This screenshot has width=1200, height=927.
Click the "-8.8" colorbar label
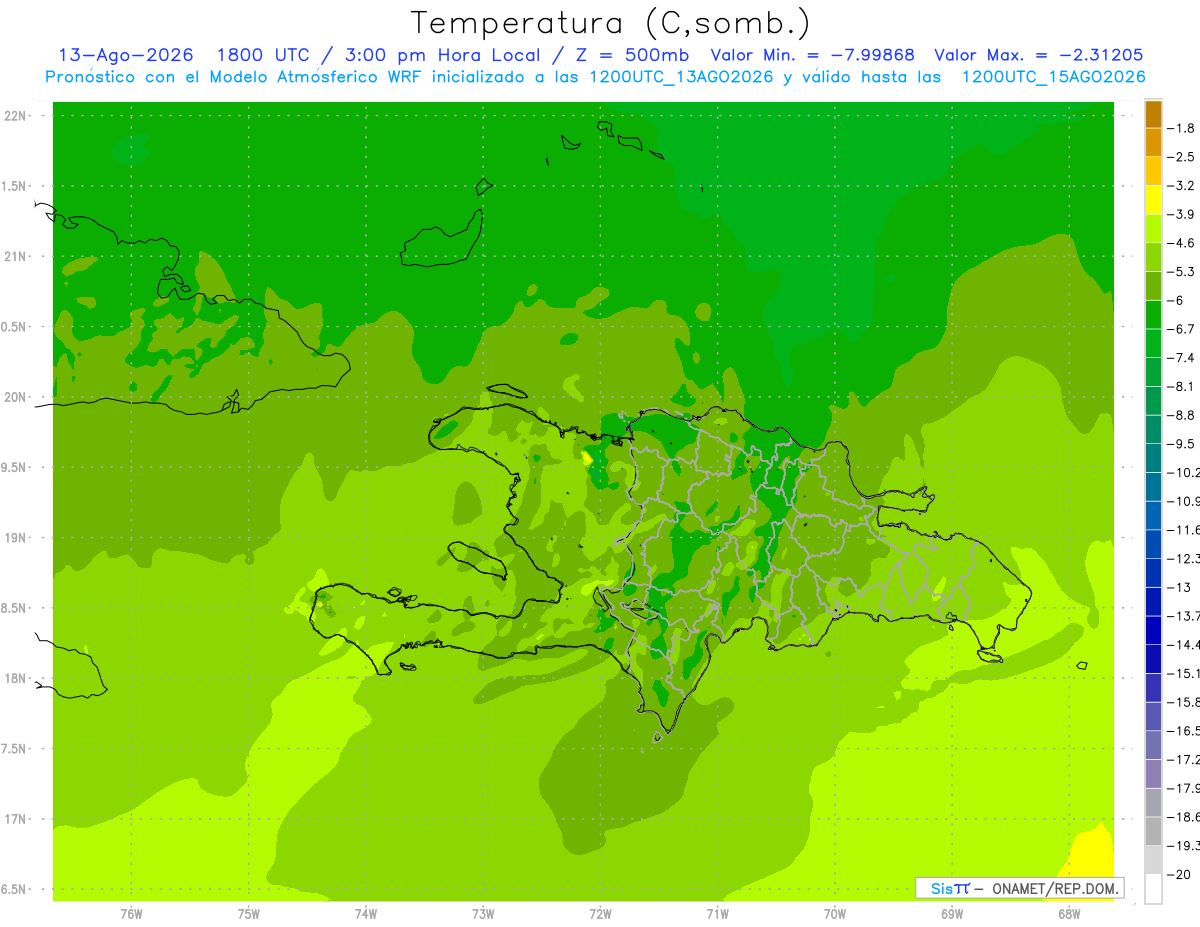[1182, 415]
